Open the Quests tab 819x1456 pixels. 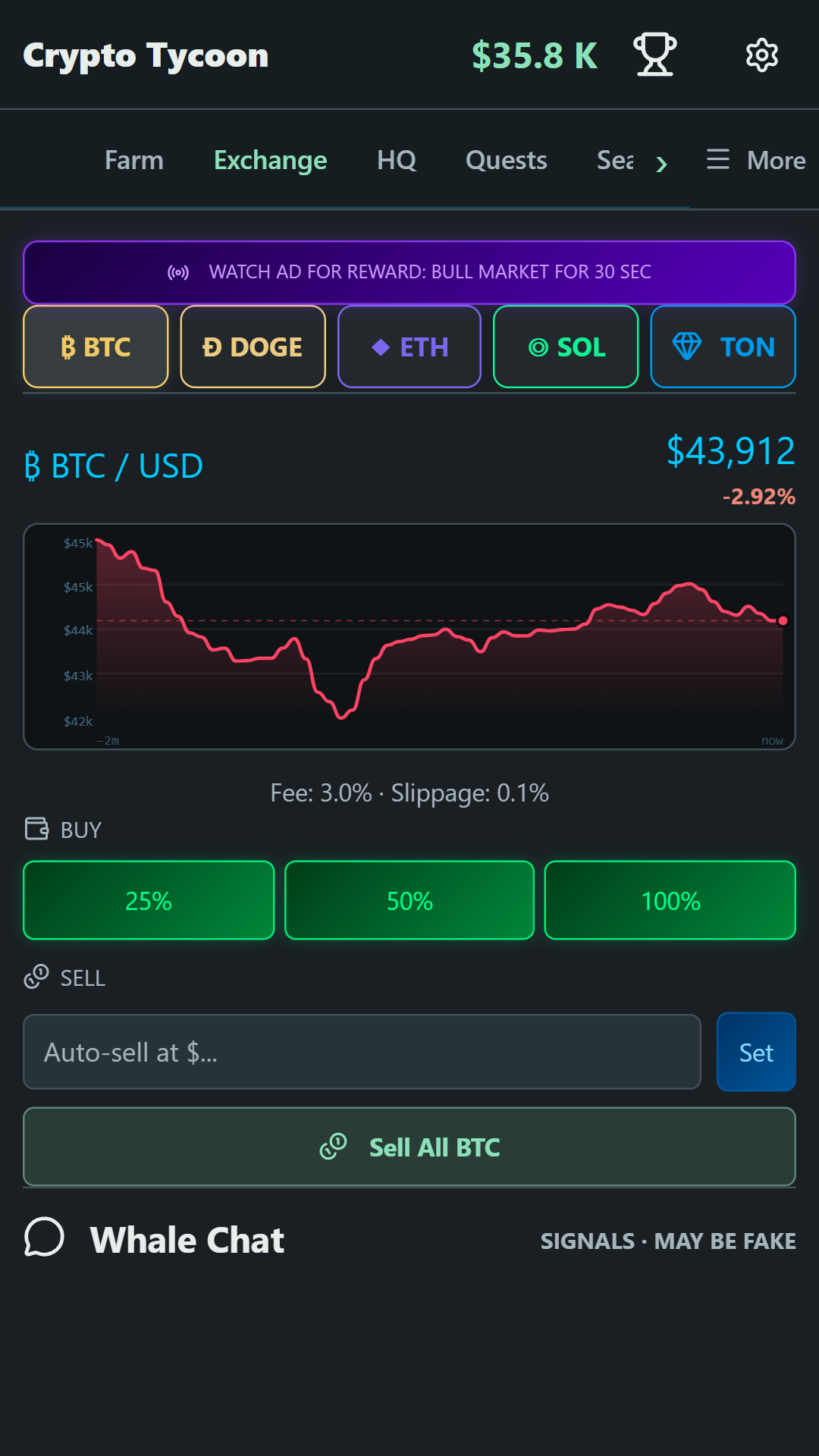(x=506, y=160)
